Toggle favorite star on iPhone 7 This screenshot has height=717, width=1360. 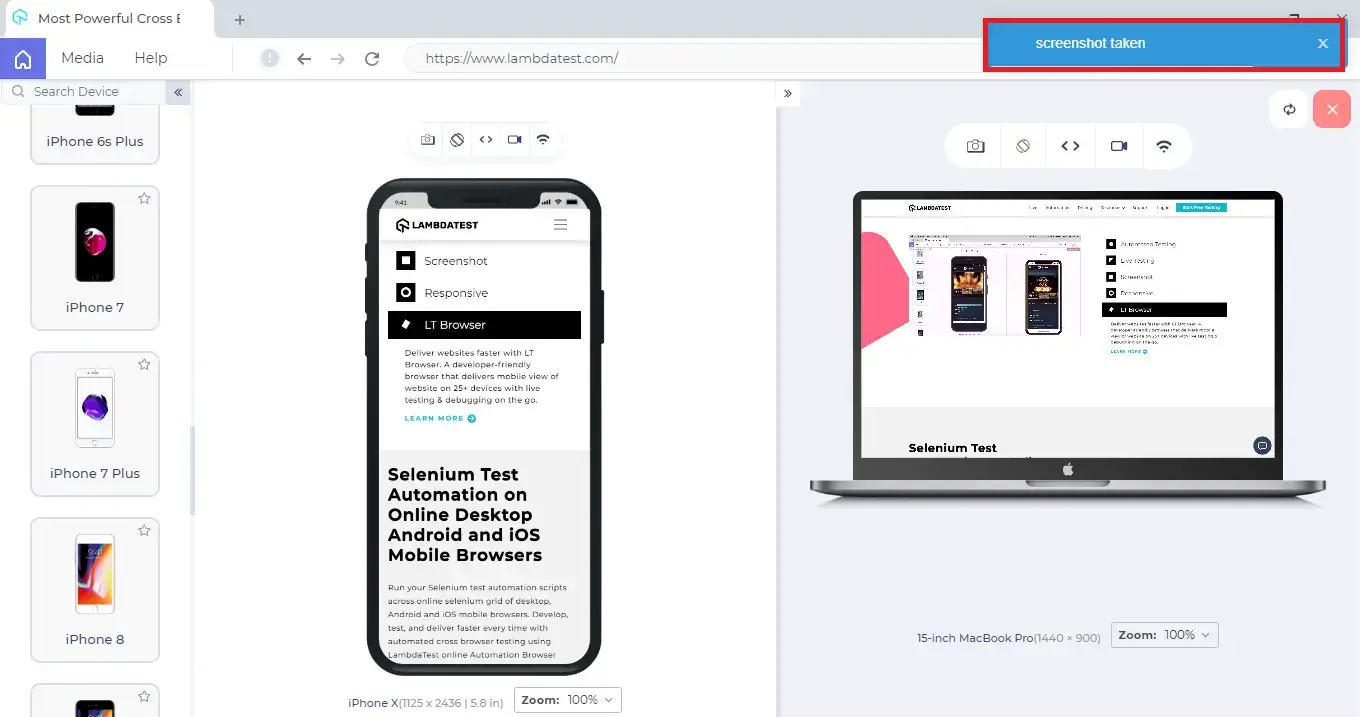pos(144,199)
